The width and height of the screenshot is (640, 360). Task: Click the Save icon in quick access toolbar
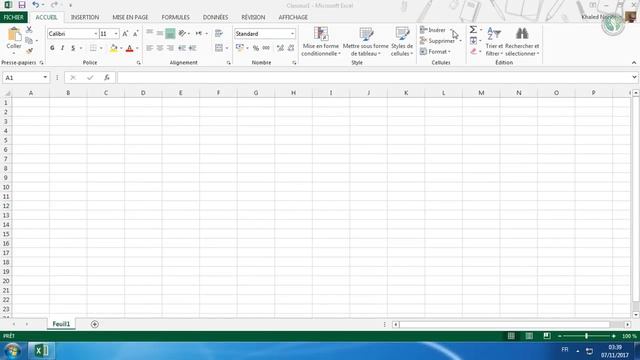click(x=22, y=5)
